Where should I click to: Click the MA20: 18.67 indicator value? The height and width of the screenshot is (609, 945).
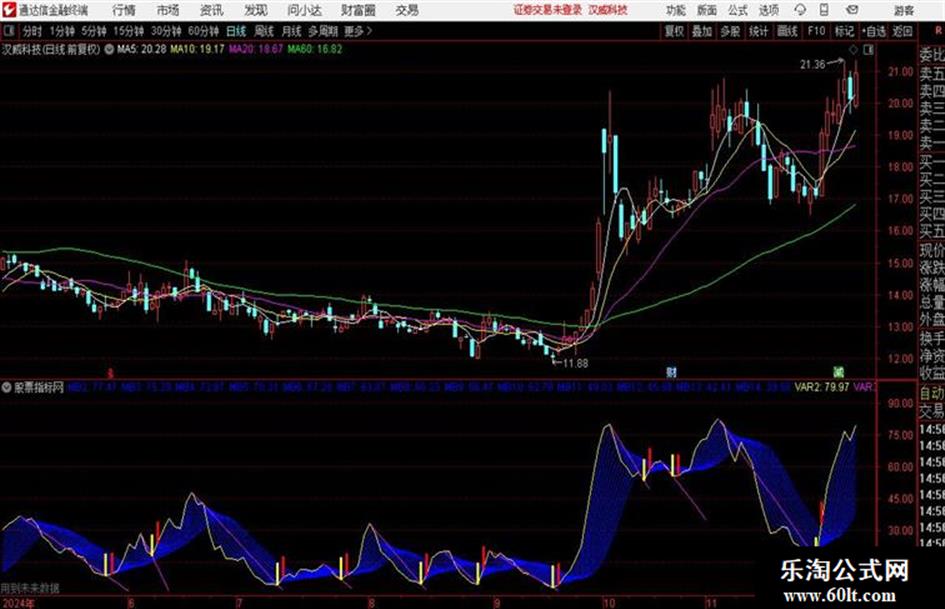pos(255,49)
